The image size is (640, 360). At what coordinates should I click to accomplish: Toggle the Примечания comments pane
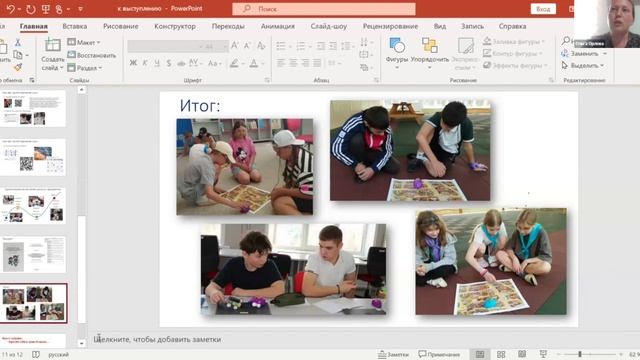pyautogui.click(x=439, y=354)
